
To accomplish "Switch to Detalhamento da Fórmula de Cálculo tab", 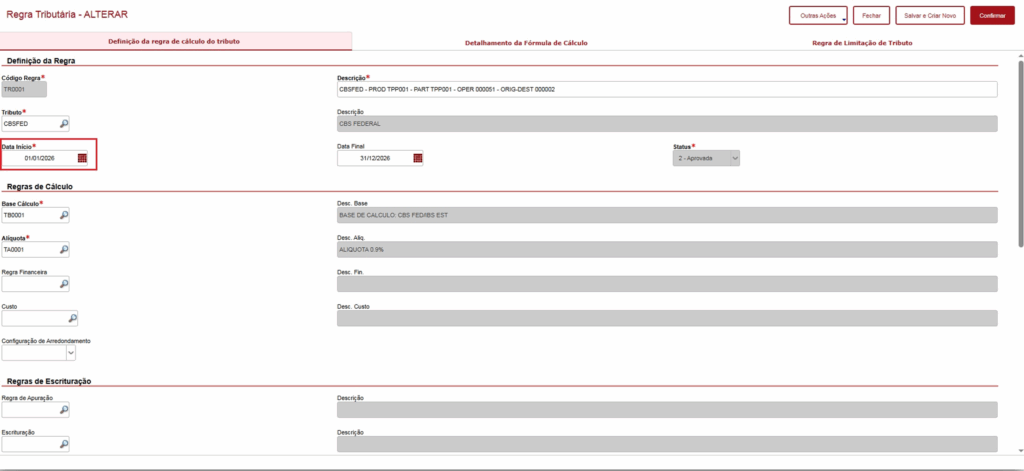I will 526,42.
